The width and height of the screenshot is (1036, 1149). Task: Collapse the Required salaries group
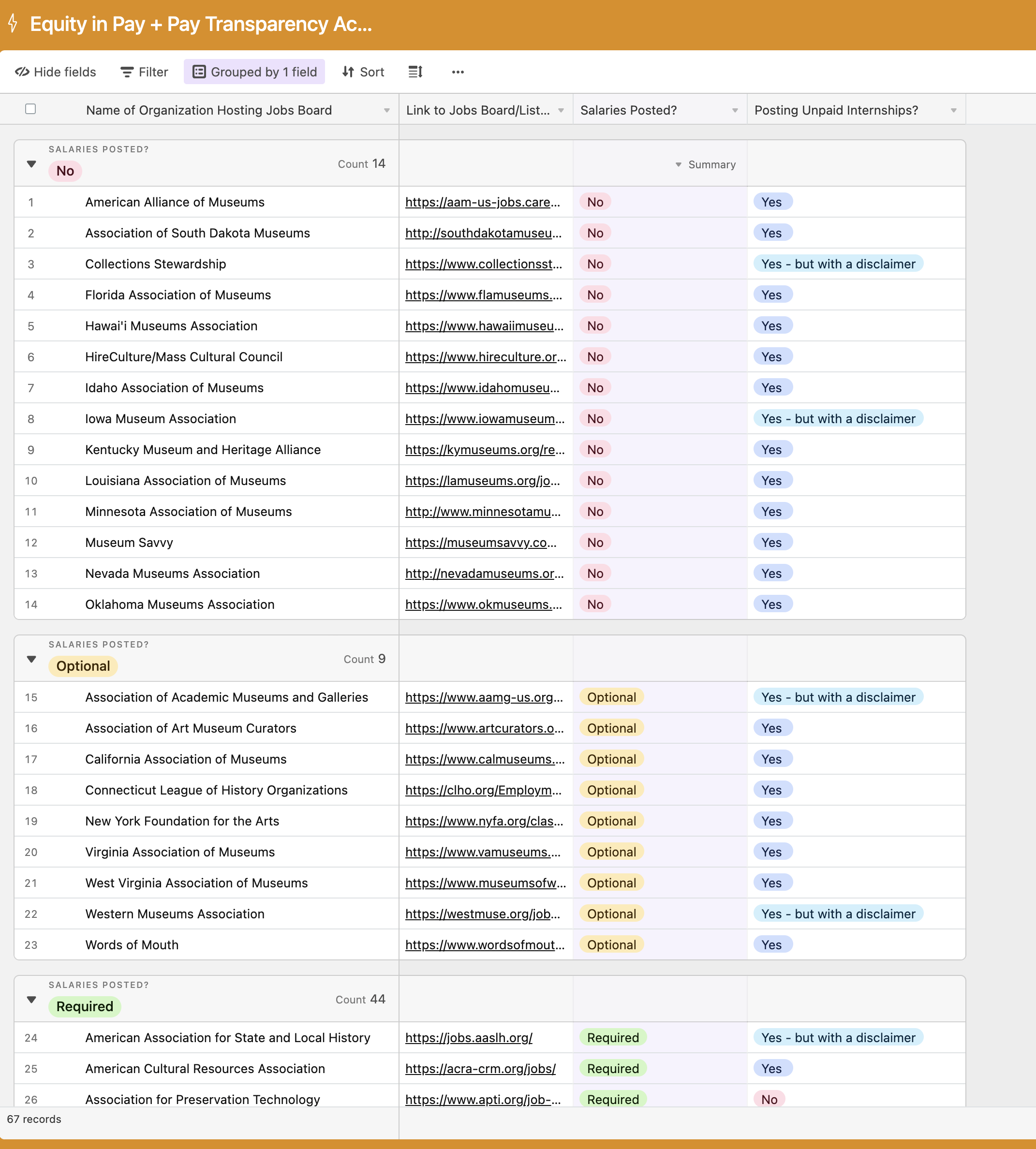(x=31, y=999)
